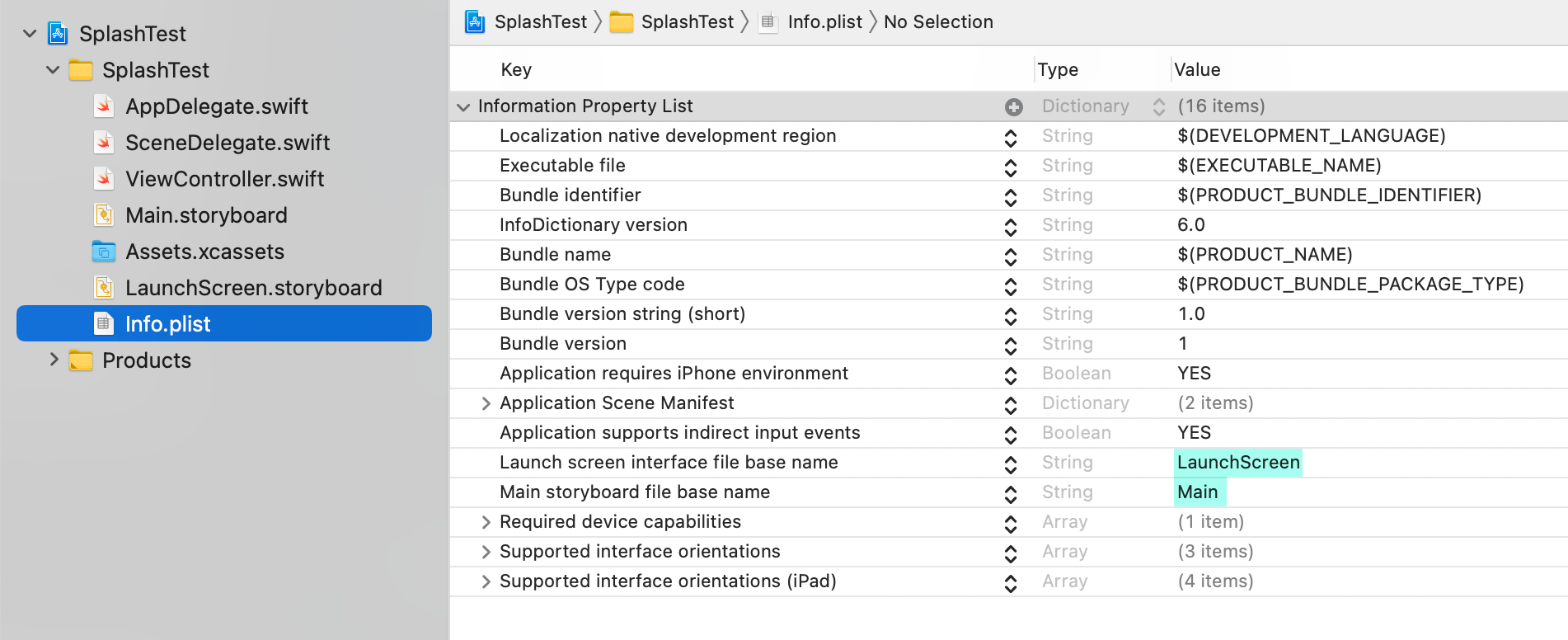Open key stepper for Main storyboard file base name

coord(1011,494)
